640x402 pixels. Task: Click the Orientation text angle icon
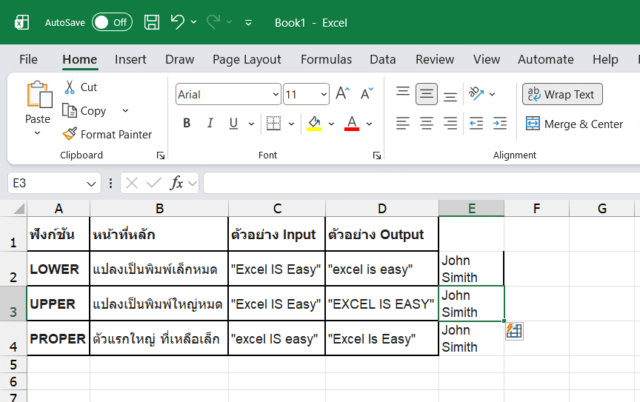(476, 94)
